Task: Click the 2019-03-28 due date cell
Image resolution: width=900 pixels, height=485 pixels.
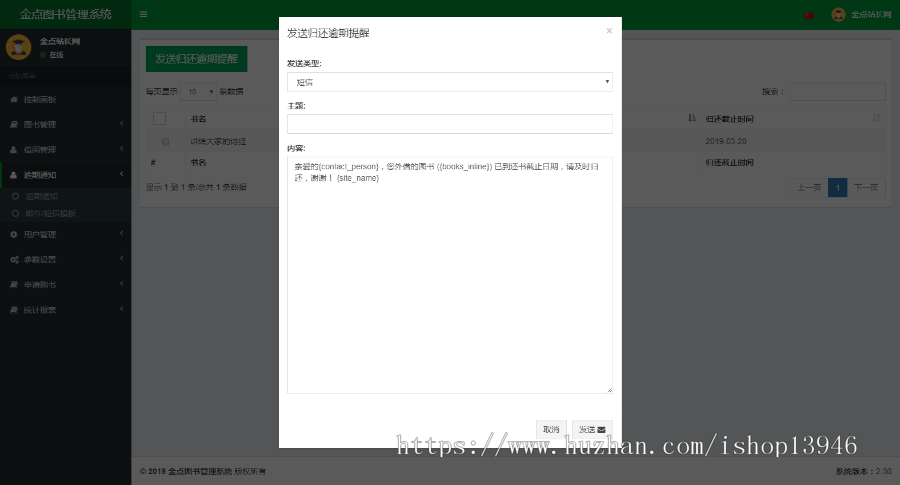Action: click(x=726, y=141)
